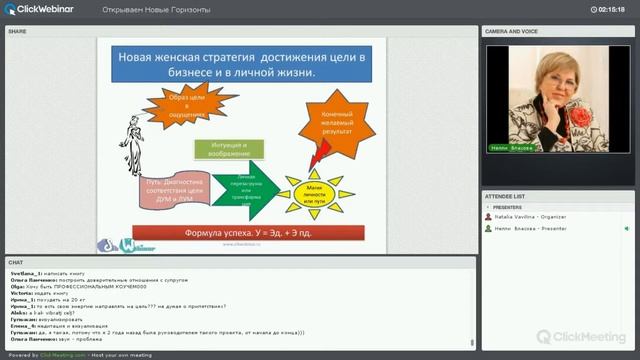Click the ClickWebinar logo
This screenshot has height=360, width=640.
tap(39, 9)
